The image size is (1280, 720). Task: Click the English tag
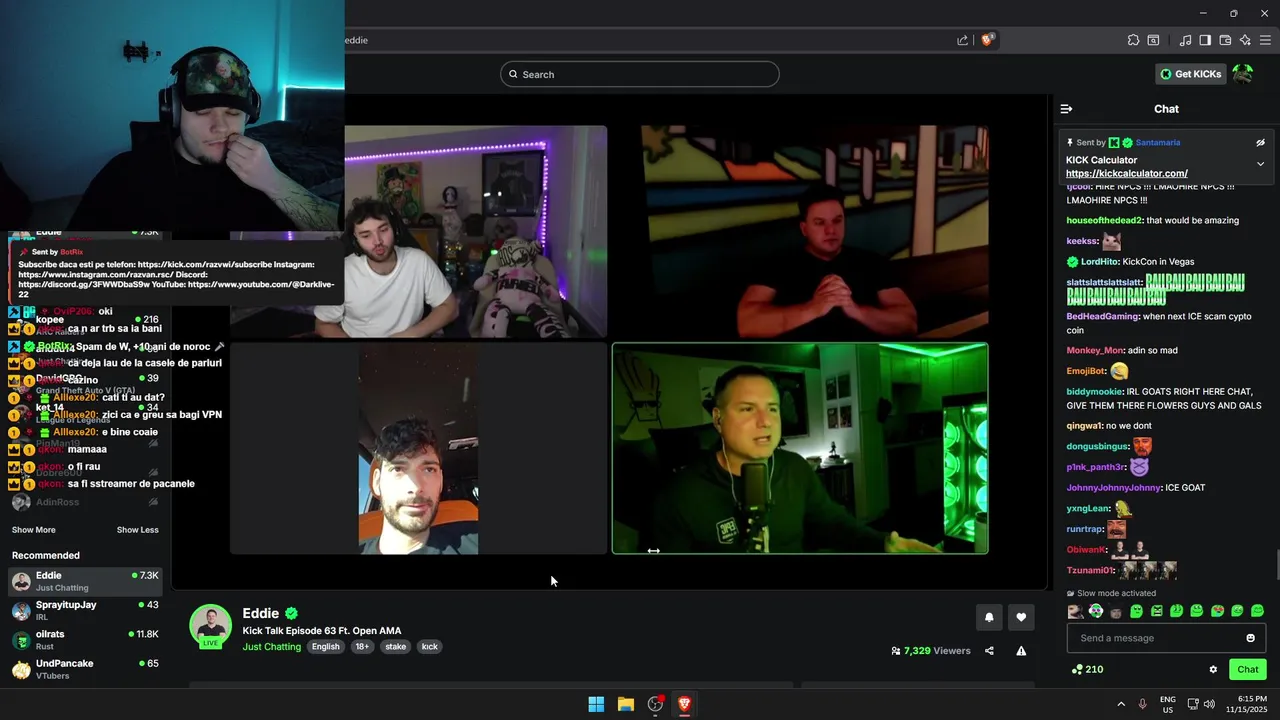[x=325, y=647]
